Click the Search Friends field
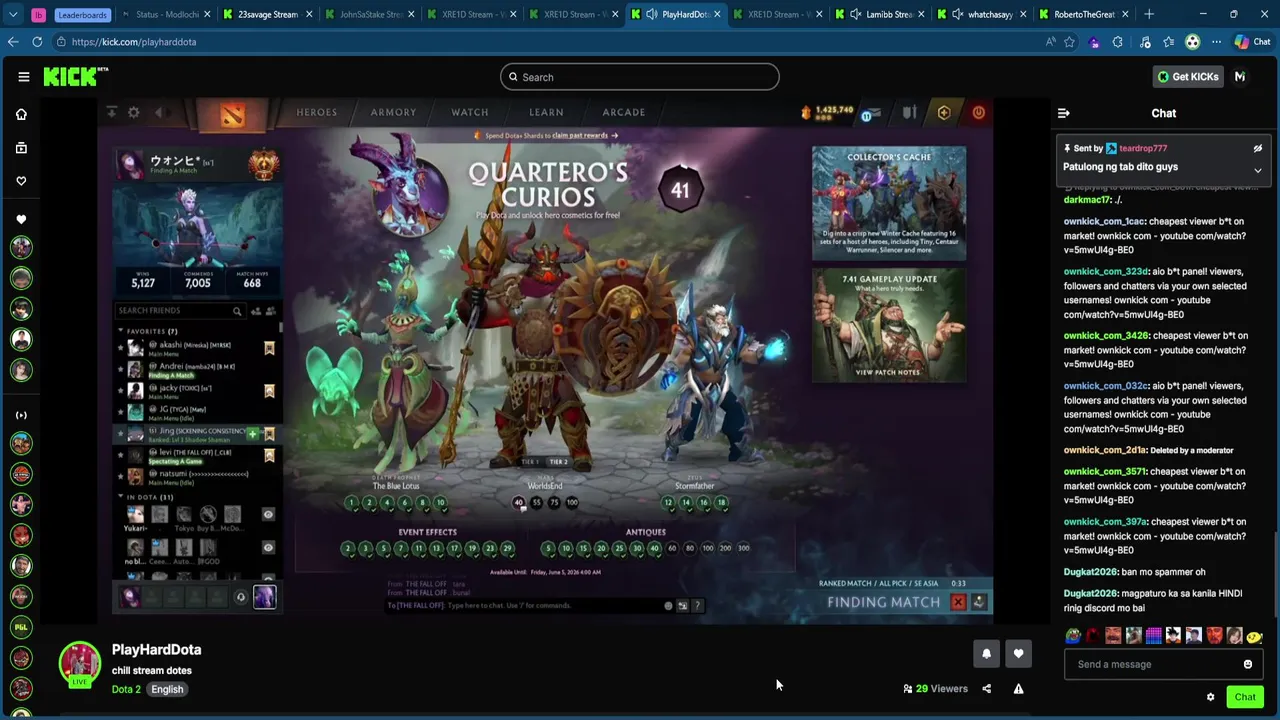This screenshot has height=720, width=1280. 180,311
